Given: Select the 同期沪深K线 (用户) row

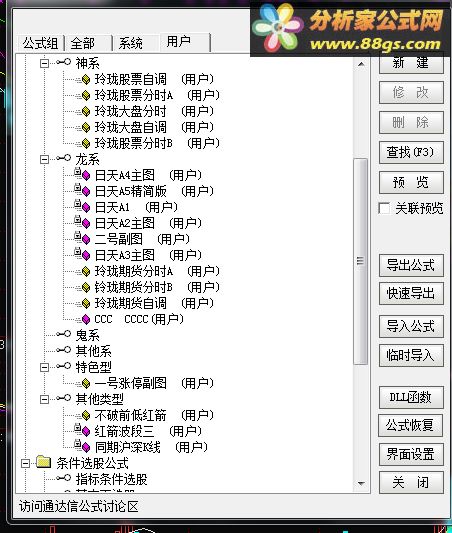Looking at the screenshot, I should coord(151,447).
